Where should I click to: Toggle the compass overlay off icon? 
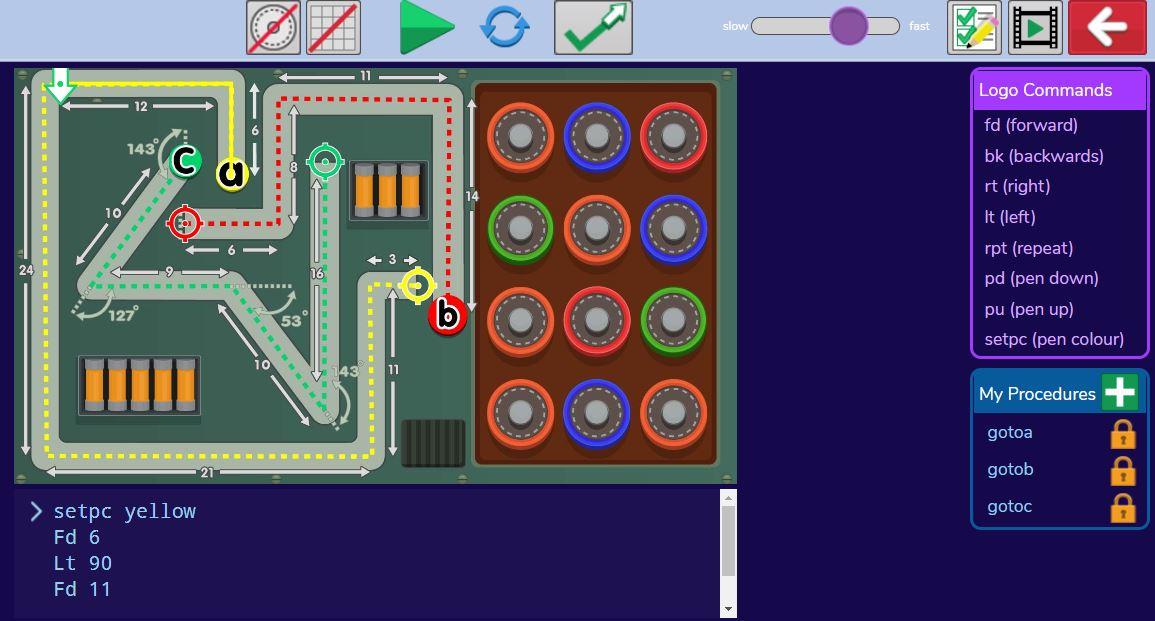(x=273, y=28)
